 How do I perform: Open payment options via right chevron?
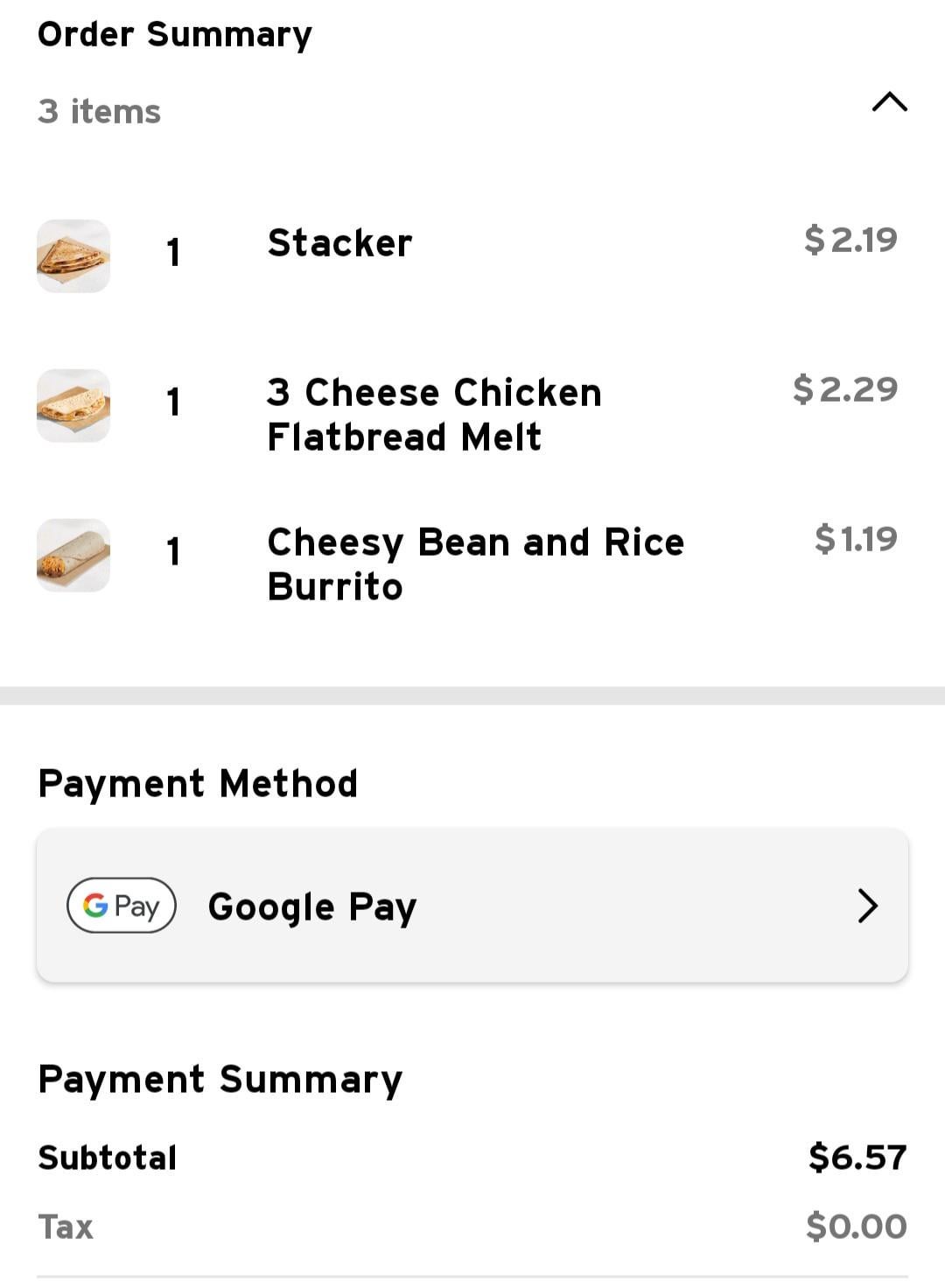click(867, 906)
